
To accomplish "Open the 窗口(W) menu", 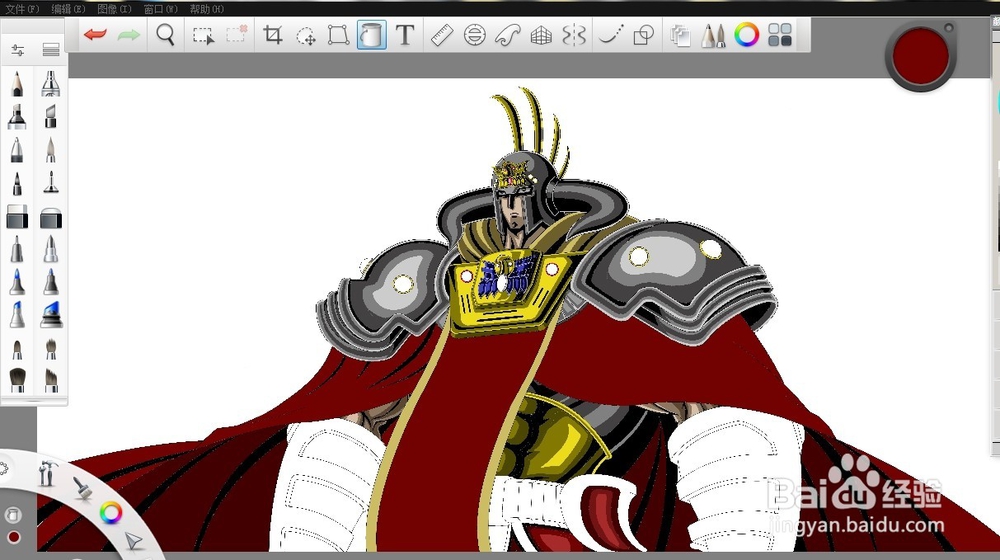I will click(x=161, y=9).
